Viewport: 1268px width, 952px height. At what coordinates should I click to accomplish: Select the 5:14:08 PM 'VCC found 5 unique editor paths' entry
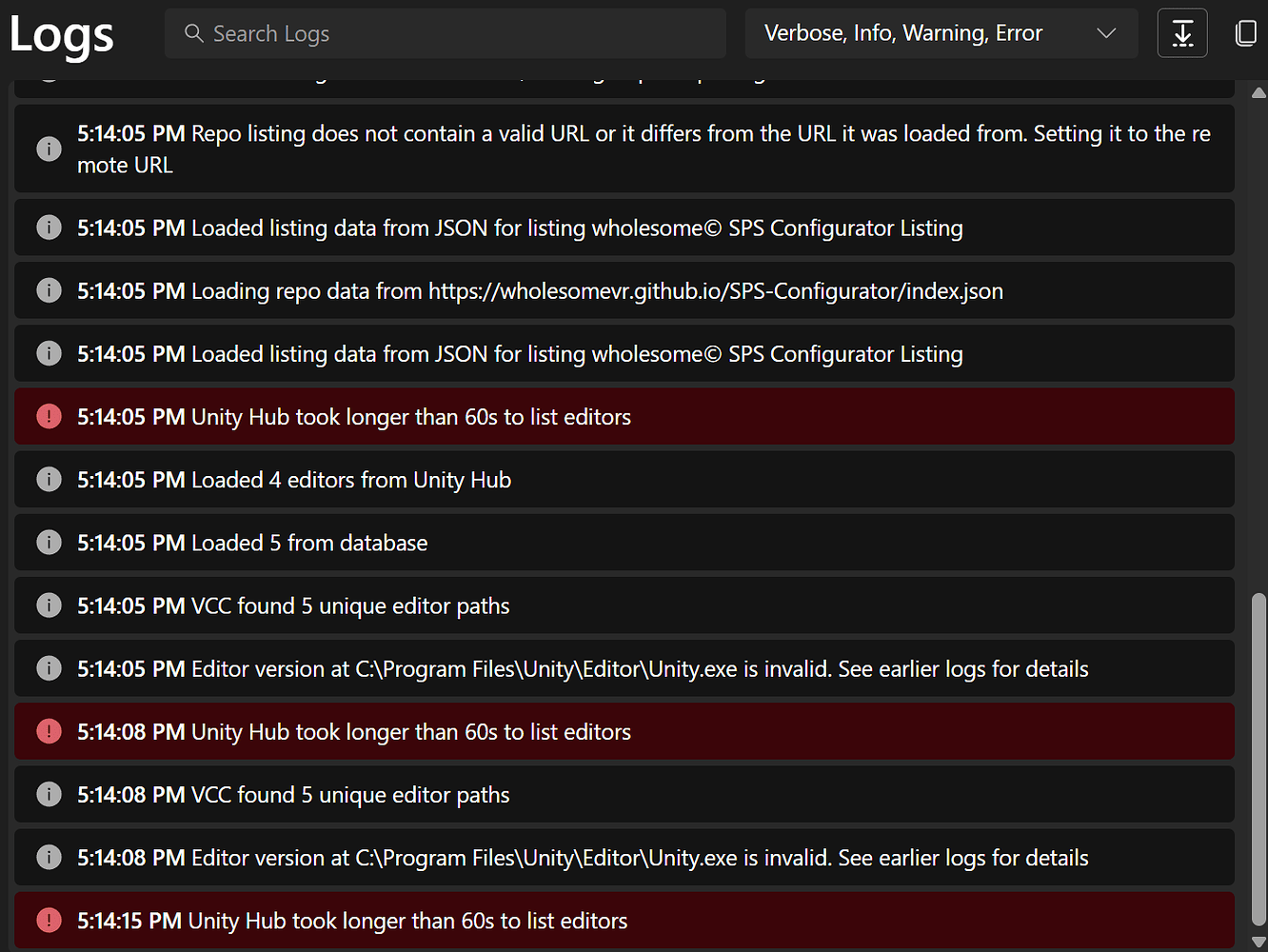coord(624,794)
